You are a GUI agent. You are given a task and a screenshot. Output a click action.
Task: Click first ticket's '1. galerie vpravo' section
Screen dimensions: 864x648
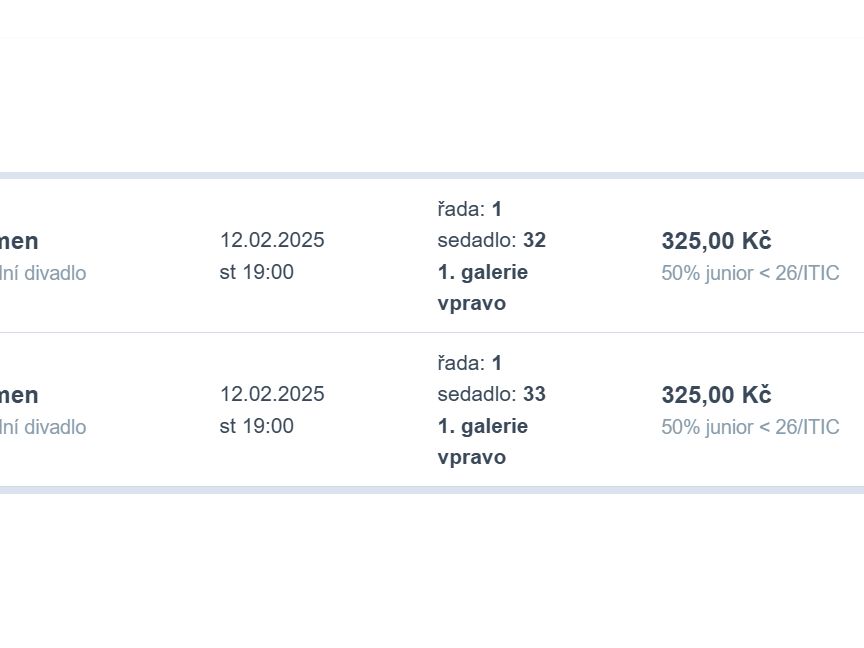(483, 288)
